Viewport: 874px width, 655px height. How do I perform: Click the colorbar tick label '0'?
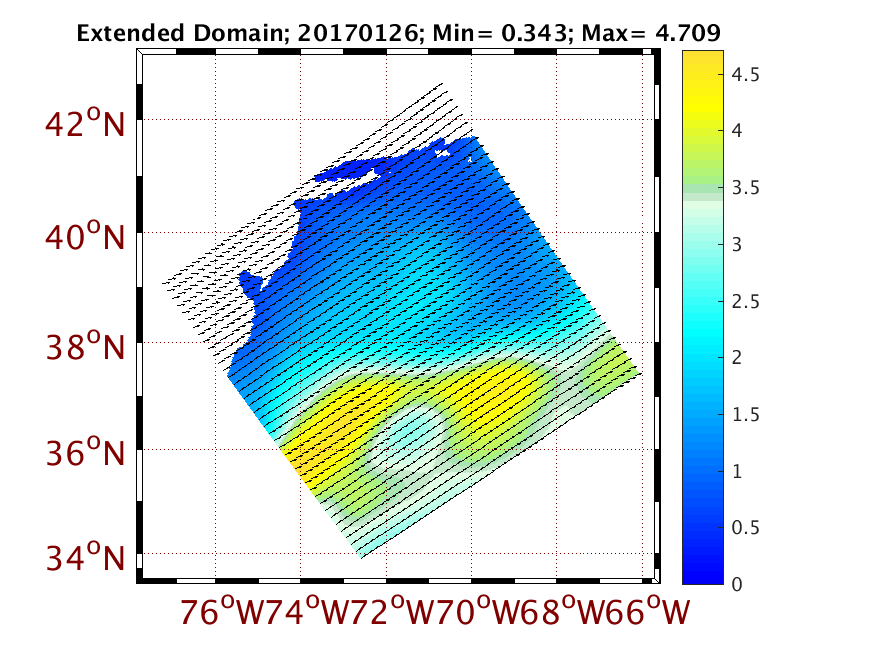coord(737,584)
